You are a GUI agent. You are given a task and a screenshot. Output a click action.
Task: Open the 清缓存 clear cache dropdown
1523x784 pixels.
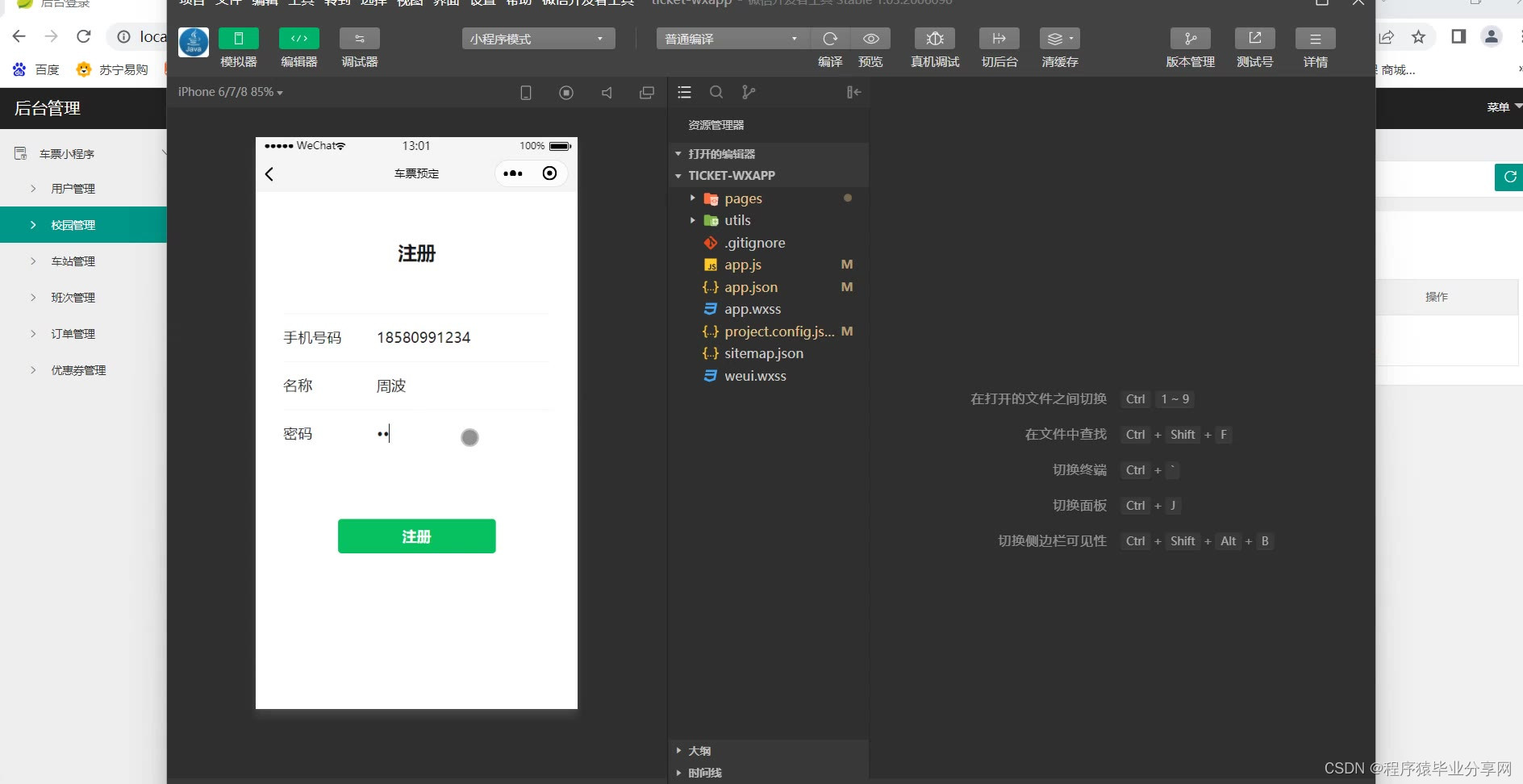[x=1060, y=39]
